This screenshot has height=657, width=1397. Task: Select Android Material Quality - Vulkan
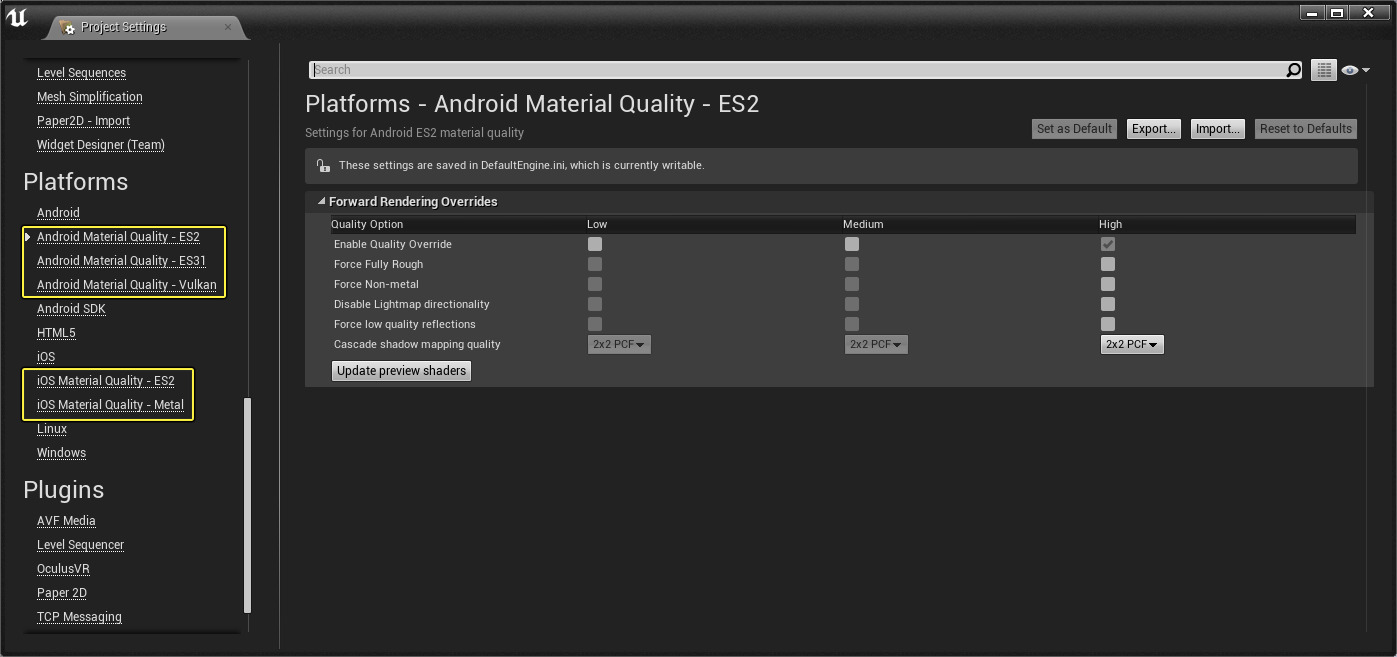[126, 285]
